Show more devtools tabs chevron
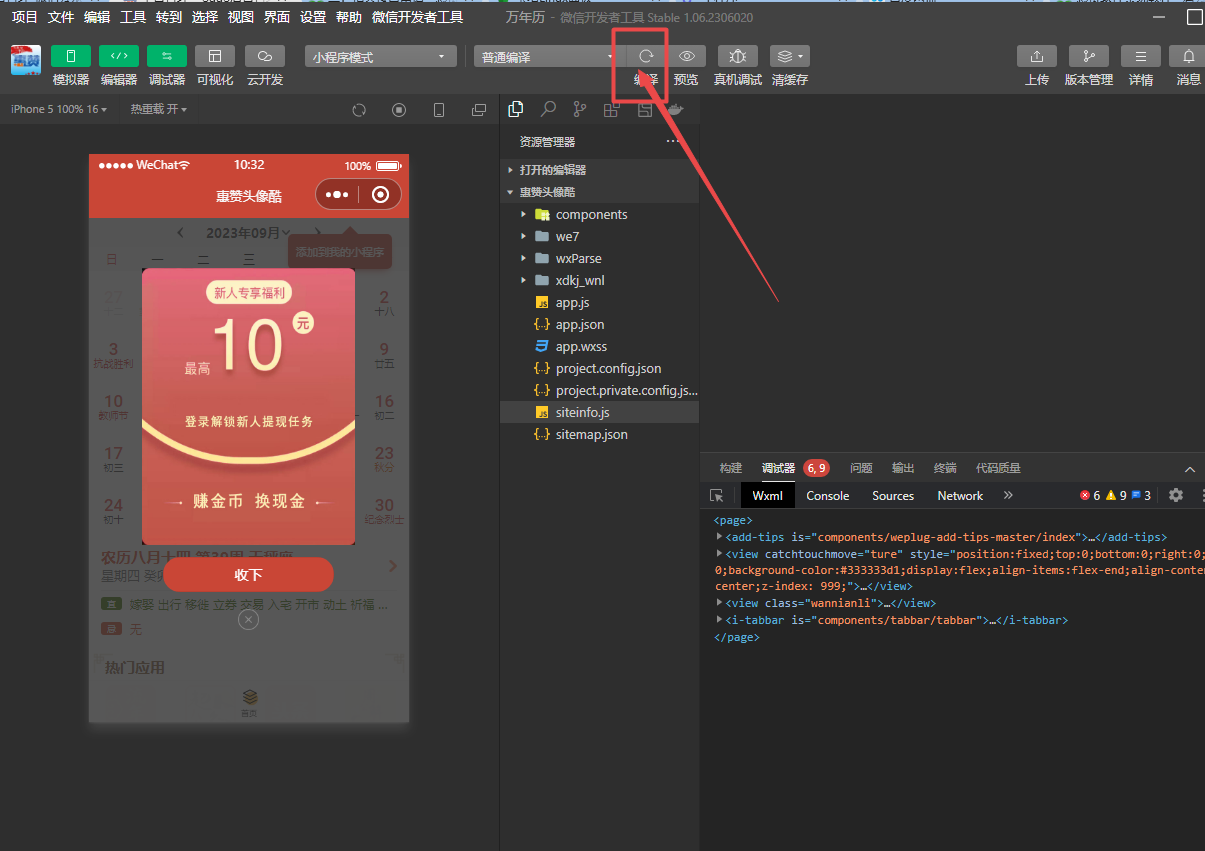Viewport: 1205px width, 851px height. (1008, 495)
